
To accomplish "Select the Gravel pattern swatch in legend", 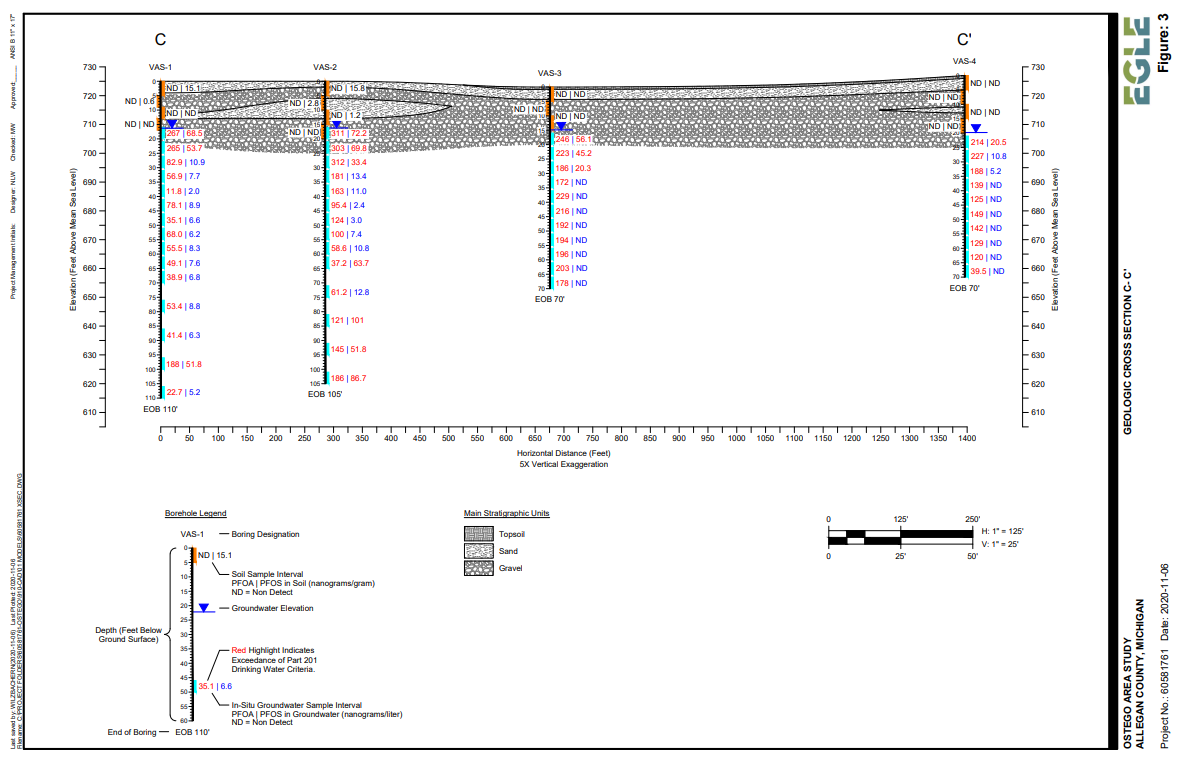I will click(x=478, y=568).
